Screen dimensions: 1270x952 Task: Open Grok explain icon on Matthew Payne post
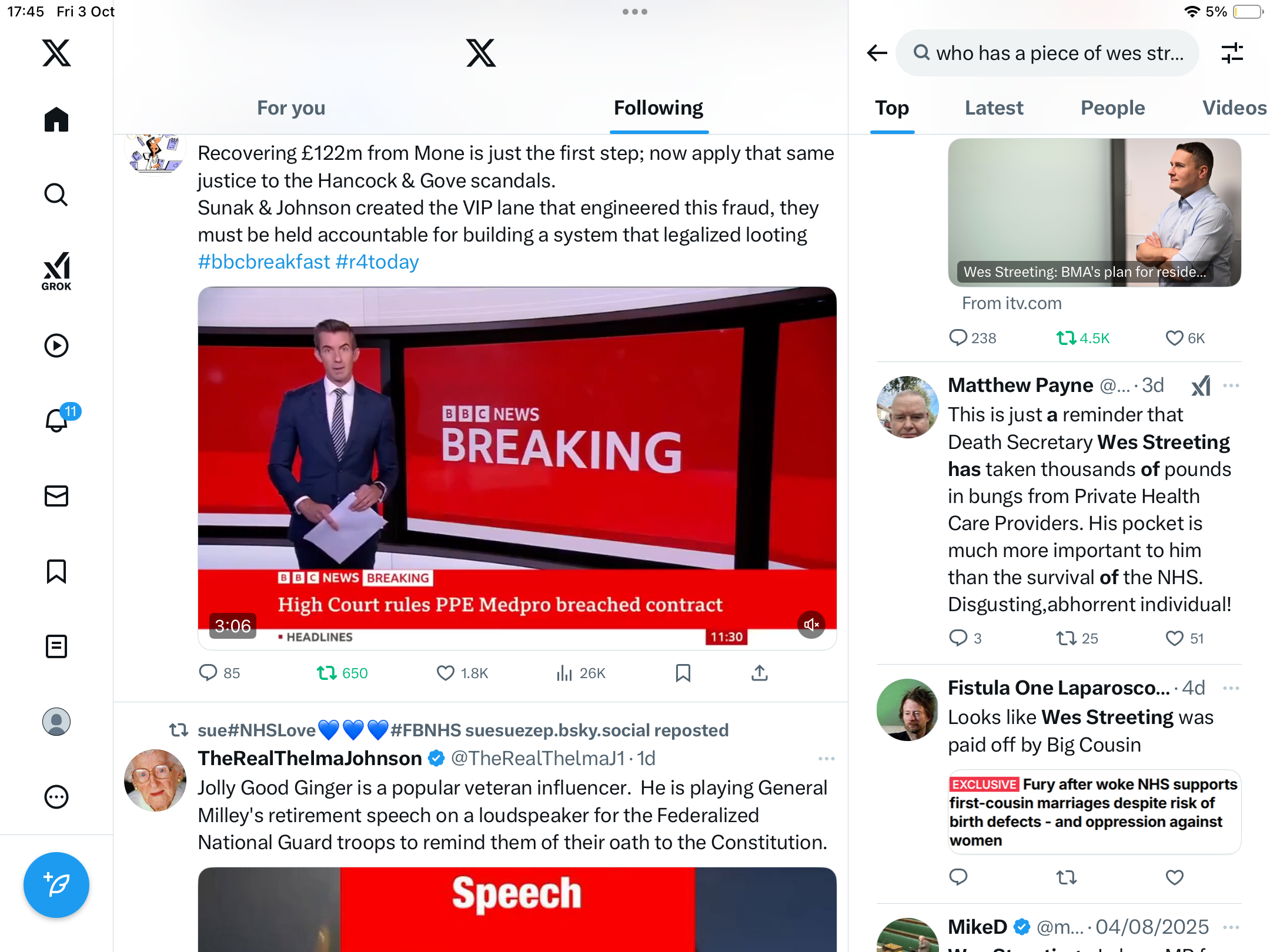[1201, 386]
